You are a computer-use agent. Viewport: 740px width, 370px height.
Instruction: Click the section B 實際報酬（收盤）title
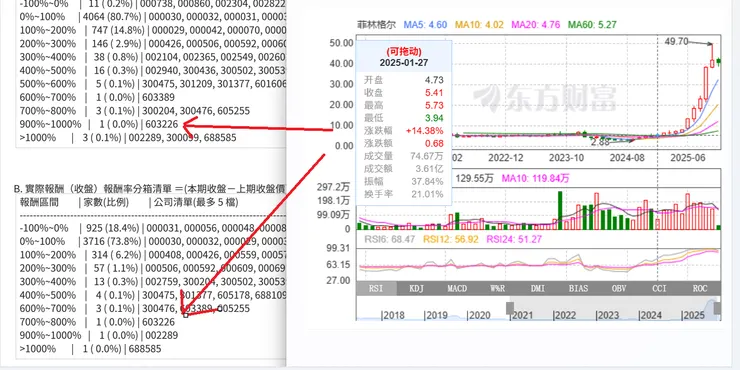150,189
